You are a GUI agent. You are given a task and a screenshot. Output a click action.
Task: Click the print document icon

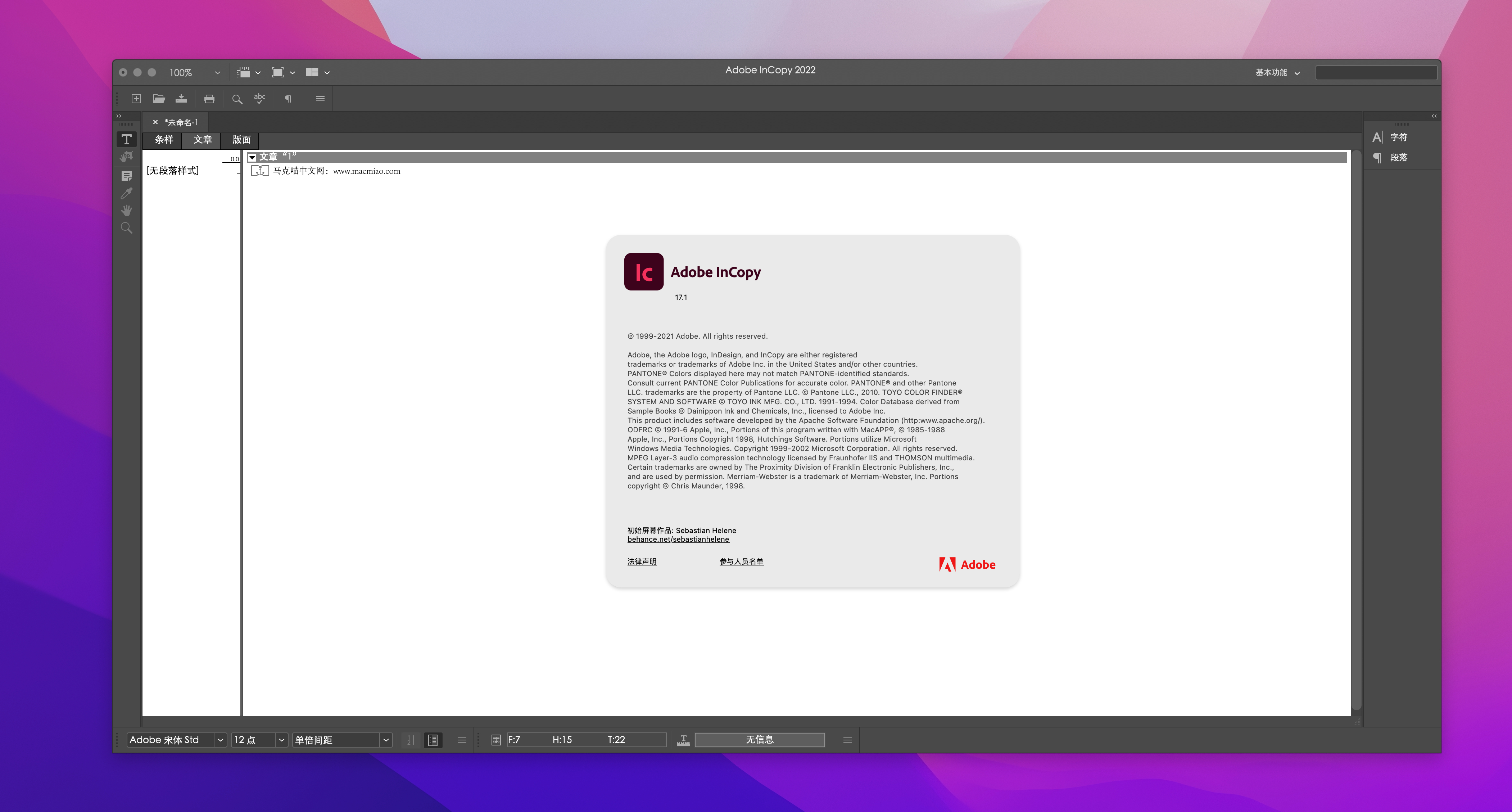(209, 99)
